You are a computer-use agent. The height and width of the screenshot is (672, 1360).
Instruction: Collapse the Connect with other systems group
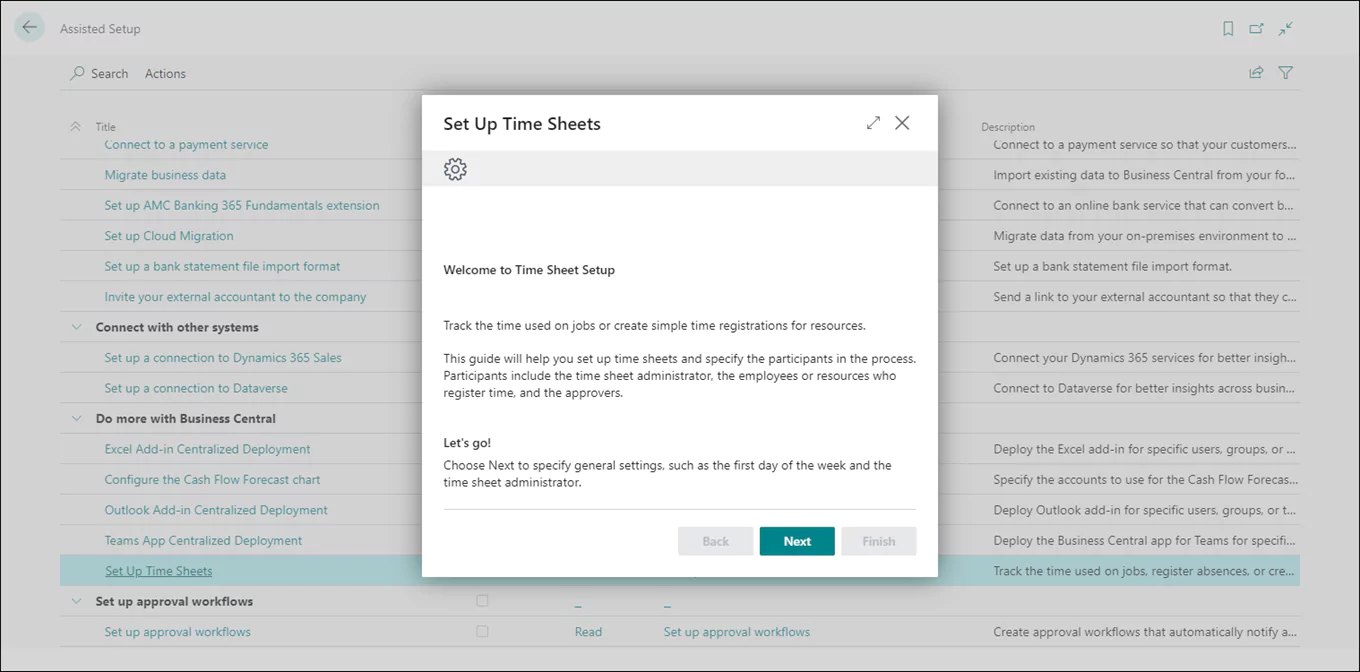tap(76, 327)
